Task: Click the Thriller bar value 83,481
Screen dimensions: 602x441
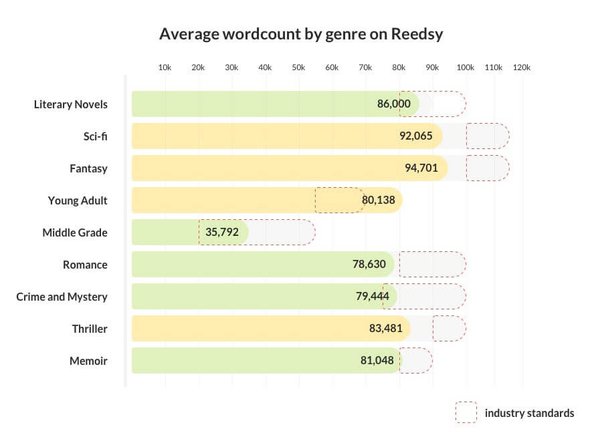Action: [x=386, y=328]
